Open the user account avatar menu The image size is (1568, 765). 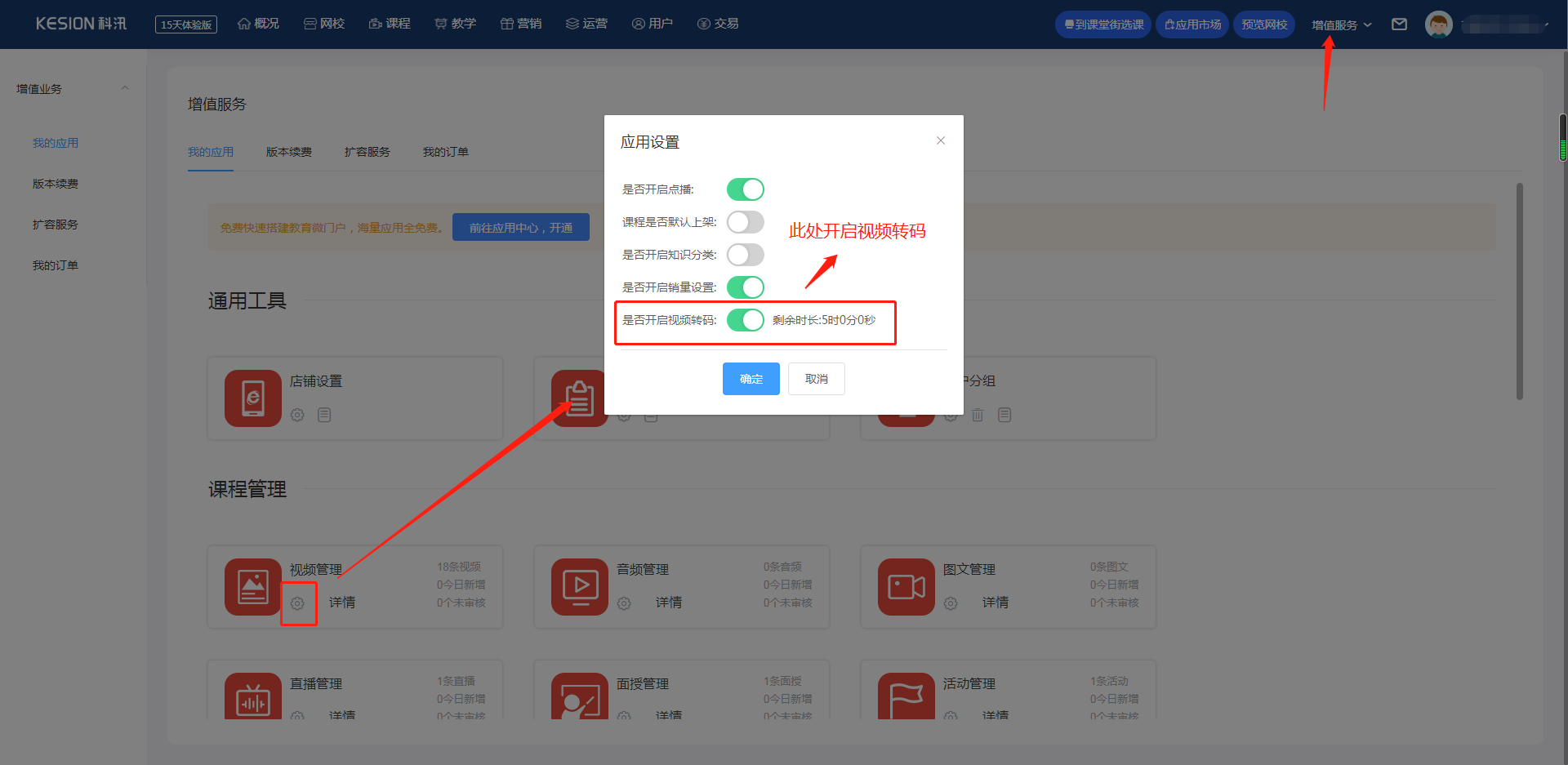(x=1438, y=24)
